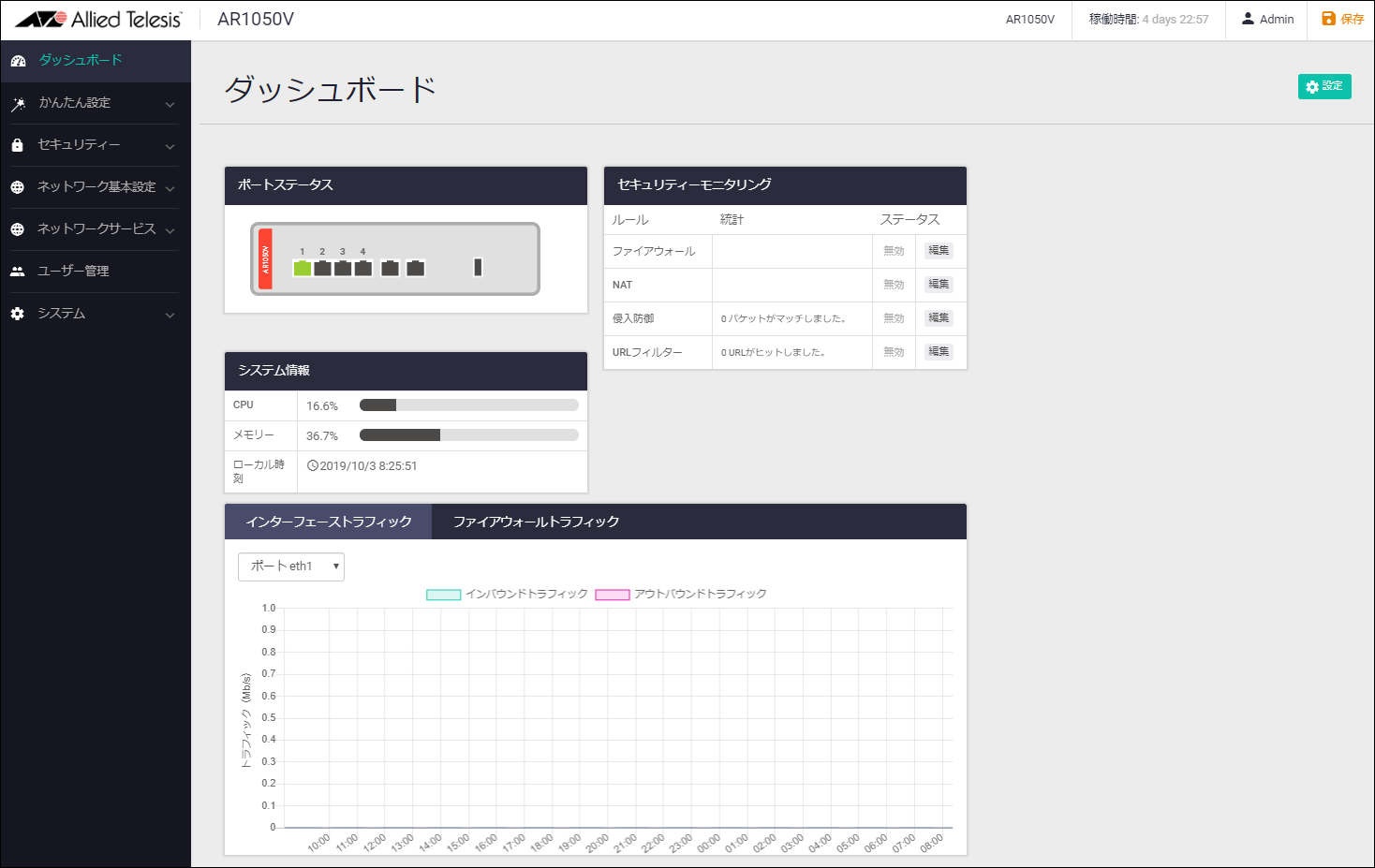Toggle outbound traffic legend in chart
The height and width of the screenshot is (868, 1375).
tap(613, 595)
